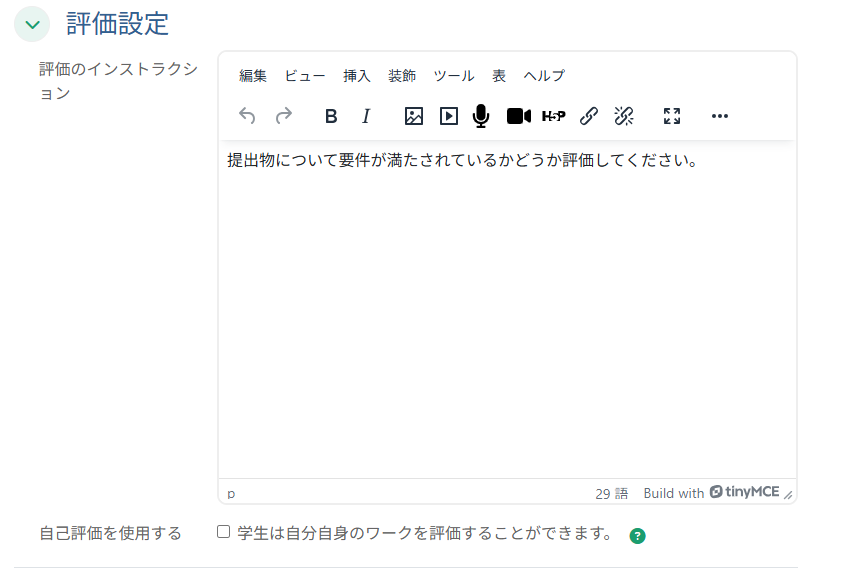Click inside the instruction text area
Screen dimensions: 866x570
point(507,309)
